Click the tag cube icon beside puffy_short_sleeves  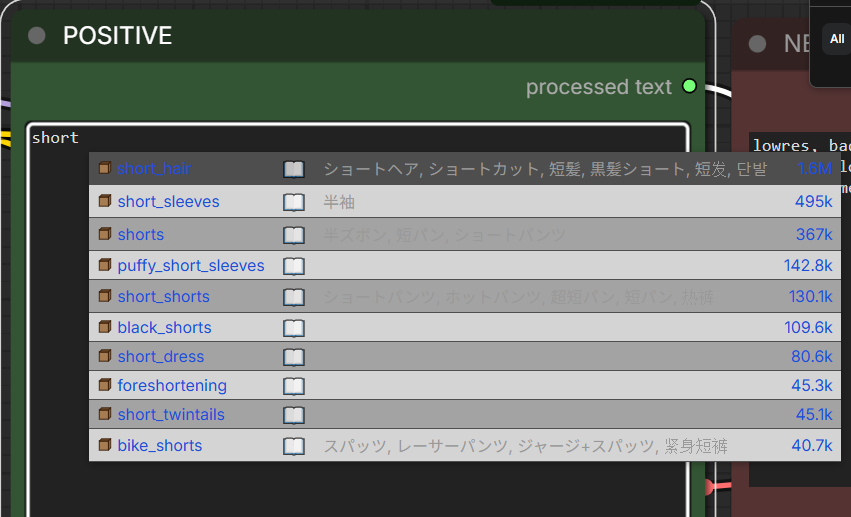pyautogui.click(x=105, y=265)
